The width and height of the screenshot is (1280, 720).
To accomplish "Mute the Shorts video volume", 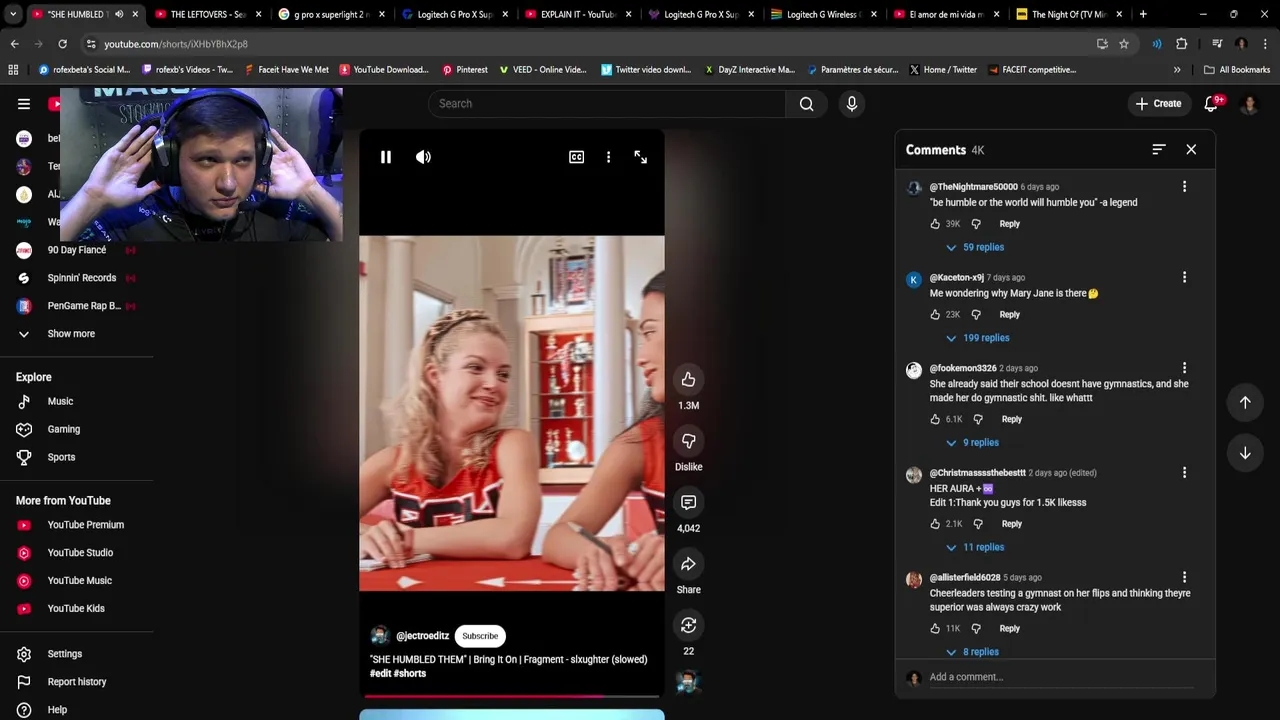I will [x=423, y=157].
